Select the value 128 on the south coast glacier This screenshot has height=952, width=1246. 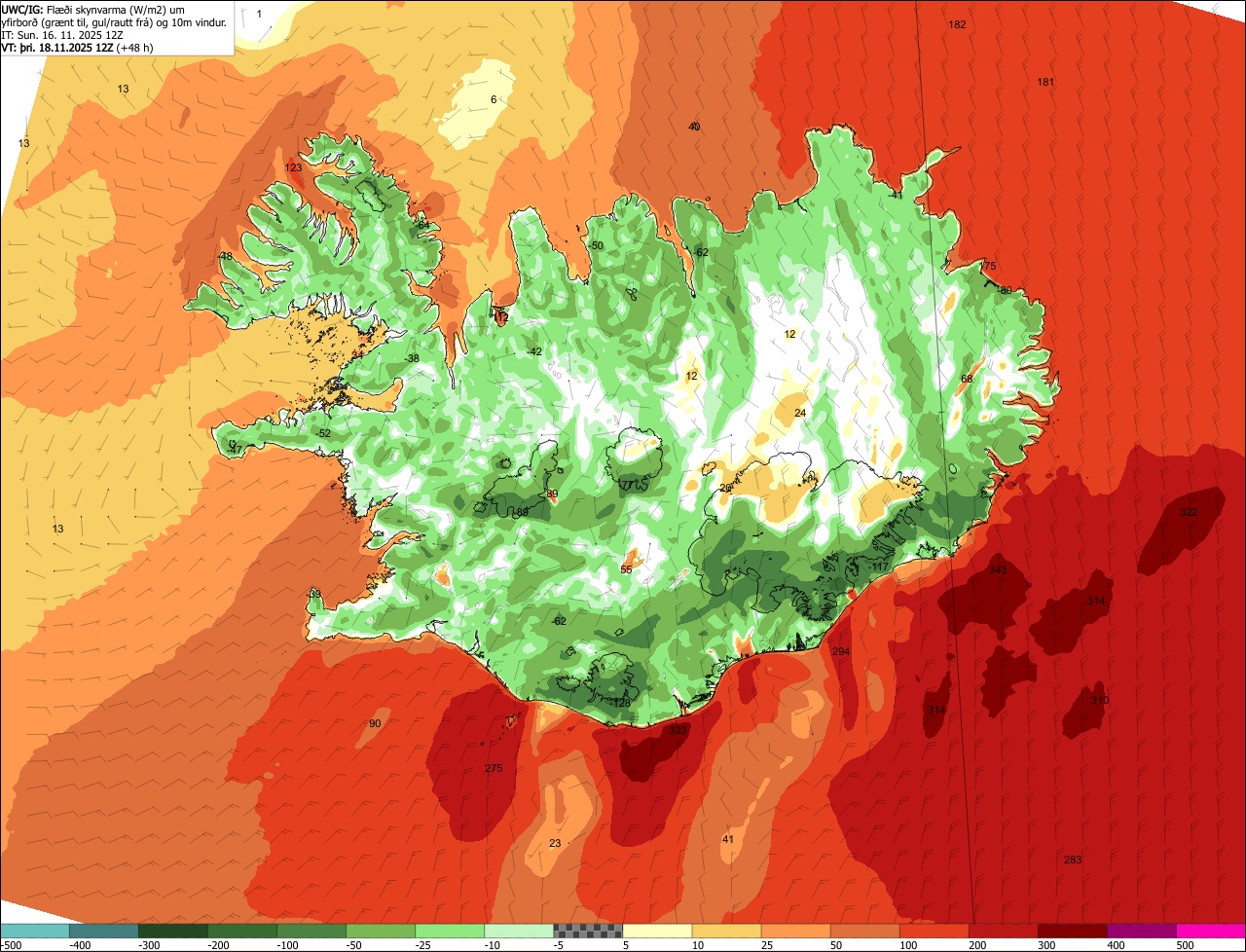(x=622, y=702)
